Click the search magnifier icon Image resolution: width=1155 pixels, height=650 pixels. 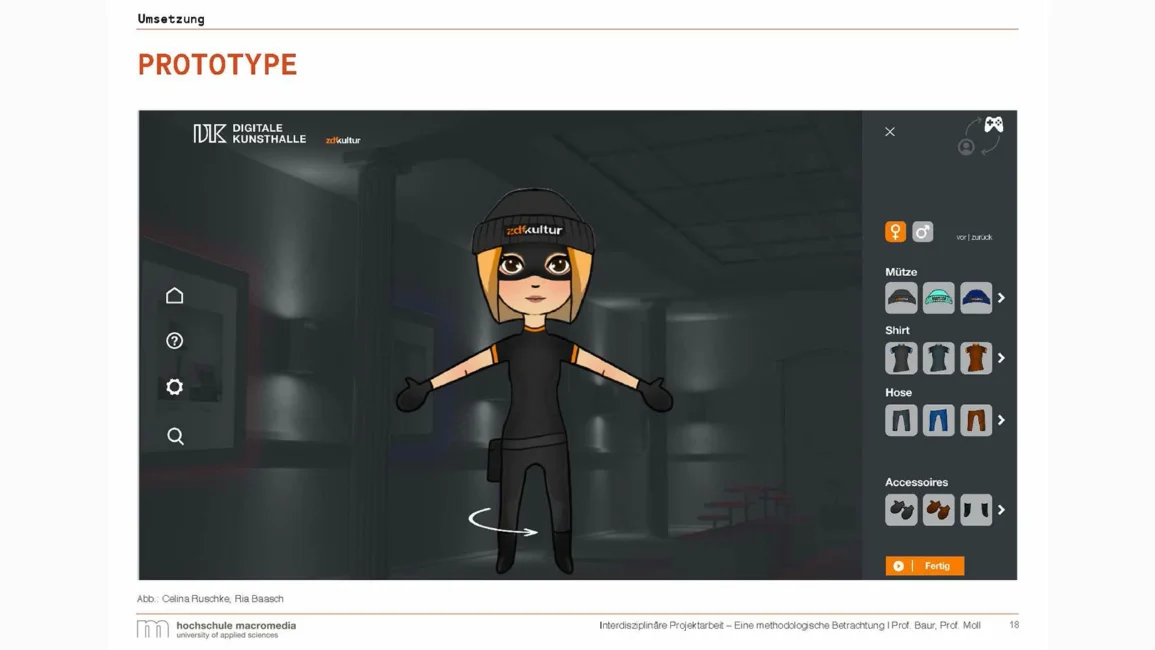[175, 436]
